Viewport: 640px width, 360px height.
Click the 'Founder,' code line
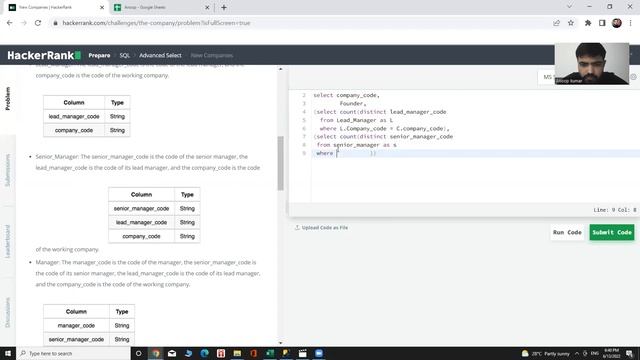[353, 104]
